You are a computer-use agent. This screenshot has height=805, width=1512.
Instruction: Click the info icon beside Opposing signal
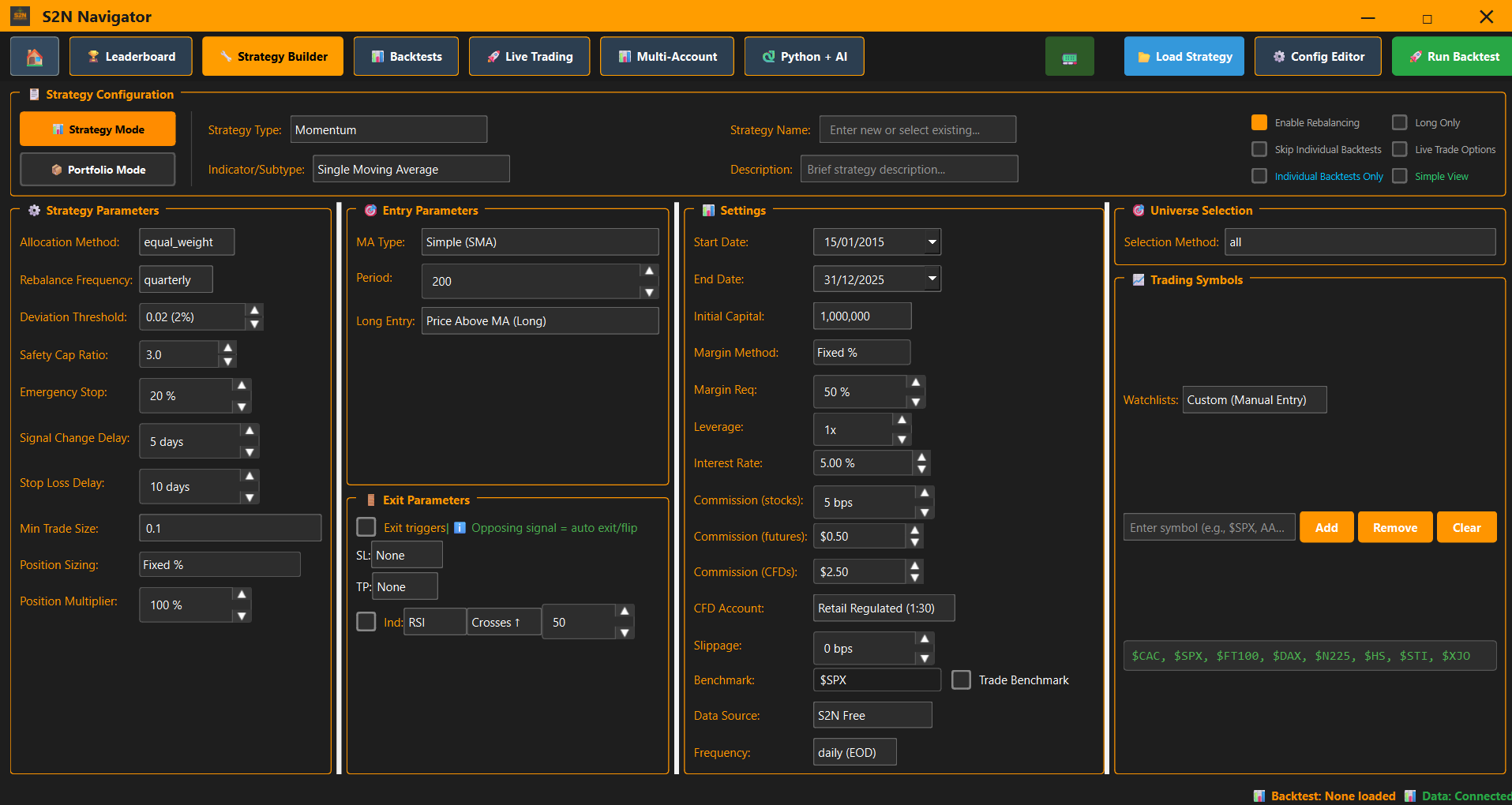click(x=460, y=528)
